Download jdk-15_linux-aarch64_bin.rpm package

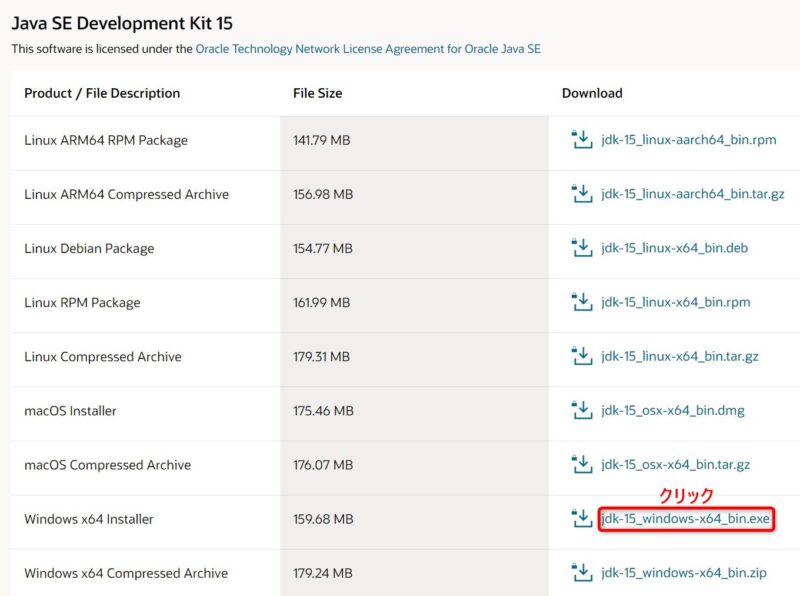click(689, 140)
